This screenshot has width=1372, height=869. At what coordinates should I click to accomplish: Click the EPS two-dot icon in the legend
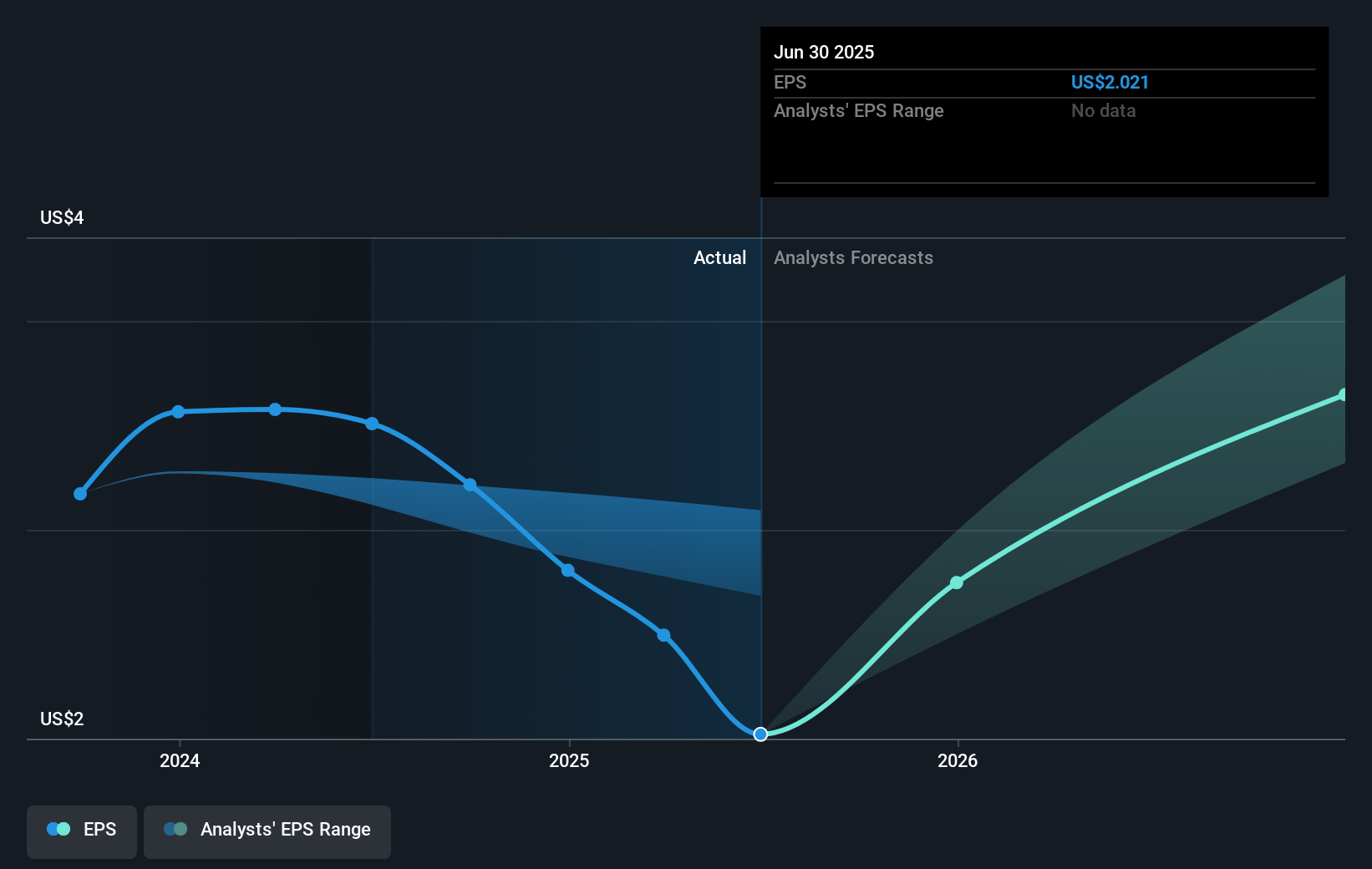[x=58, y=829]
